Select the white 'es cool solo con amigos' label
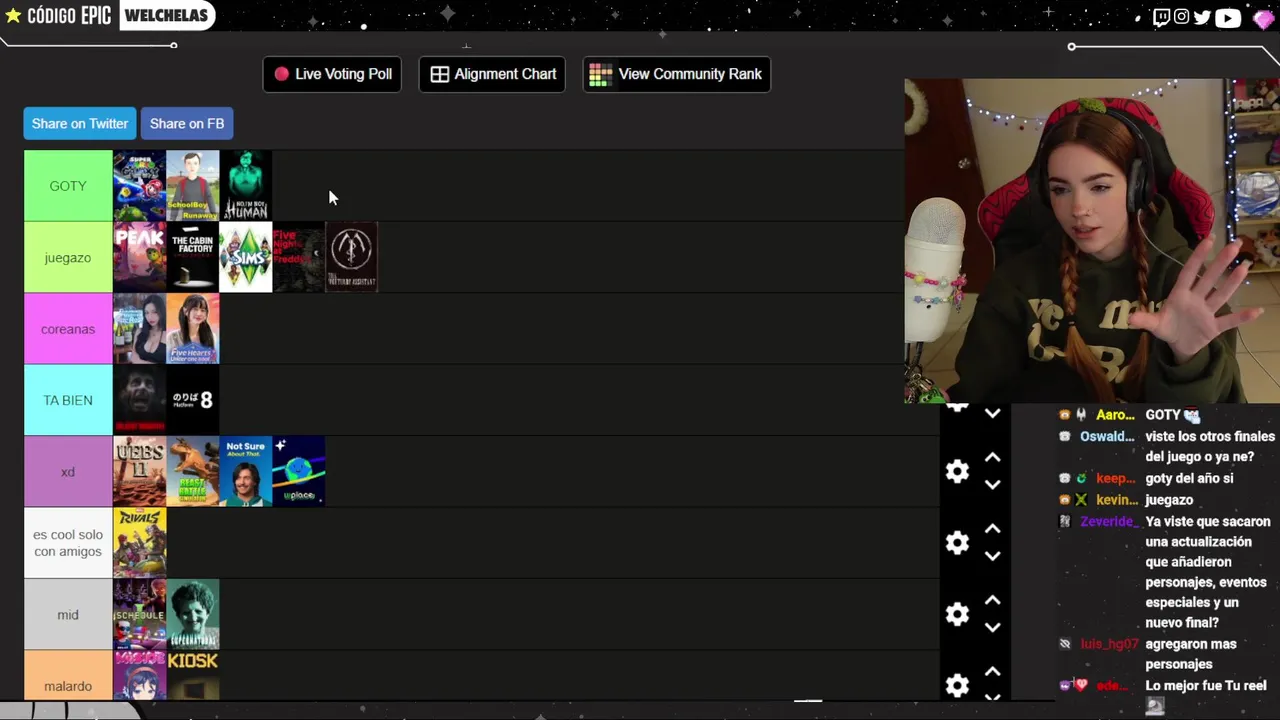 coord(68,543)
